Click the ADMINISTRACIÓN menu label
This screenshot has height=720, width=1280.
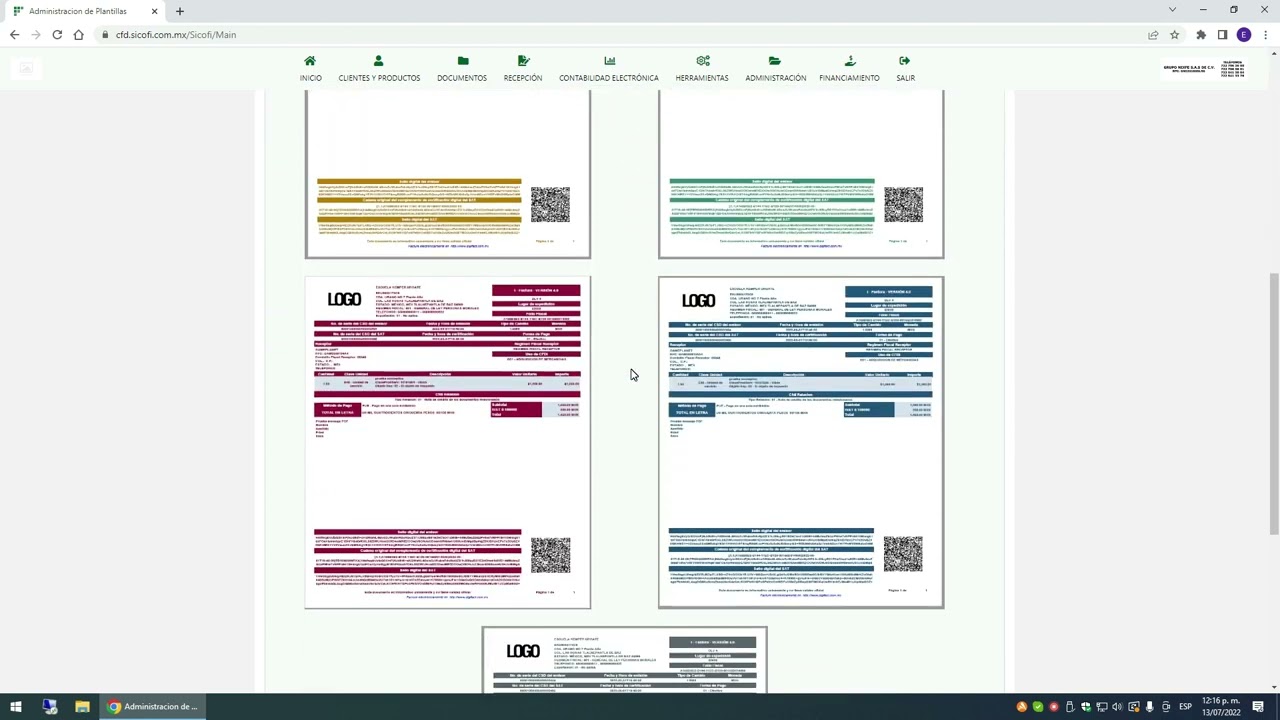click(775, 78)
